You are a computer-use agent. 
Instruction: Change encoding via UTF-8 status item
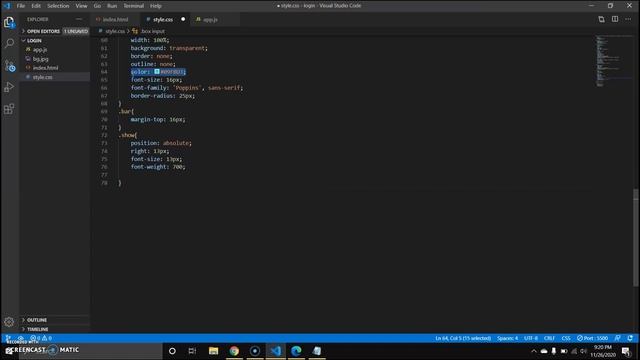tap(531, 338)
